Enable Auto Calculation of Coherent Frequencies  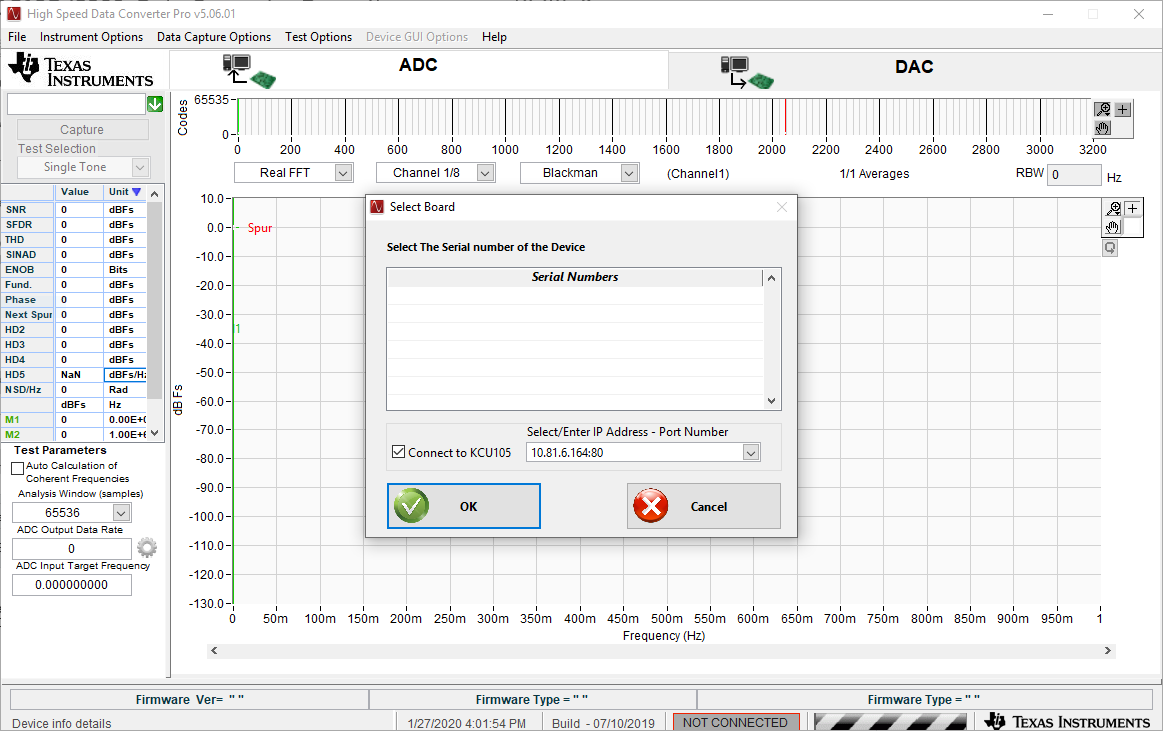pos(18,469)
